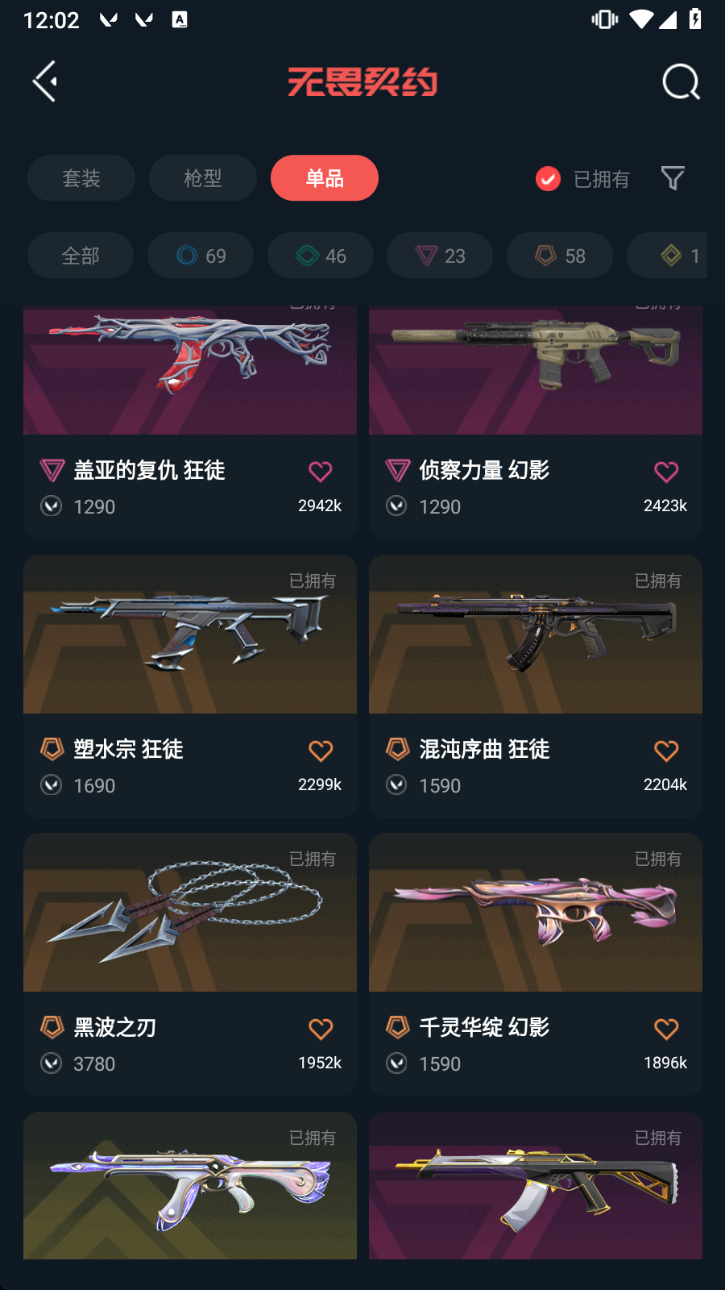Like 千灵华绽 幻影 using its heart icon
The width and height of the screenshot is (725, 1290).
click(x=666, y=1028)
